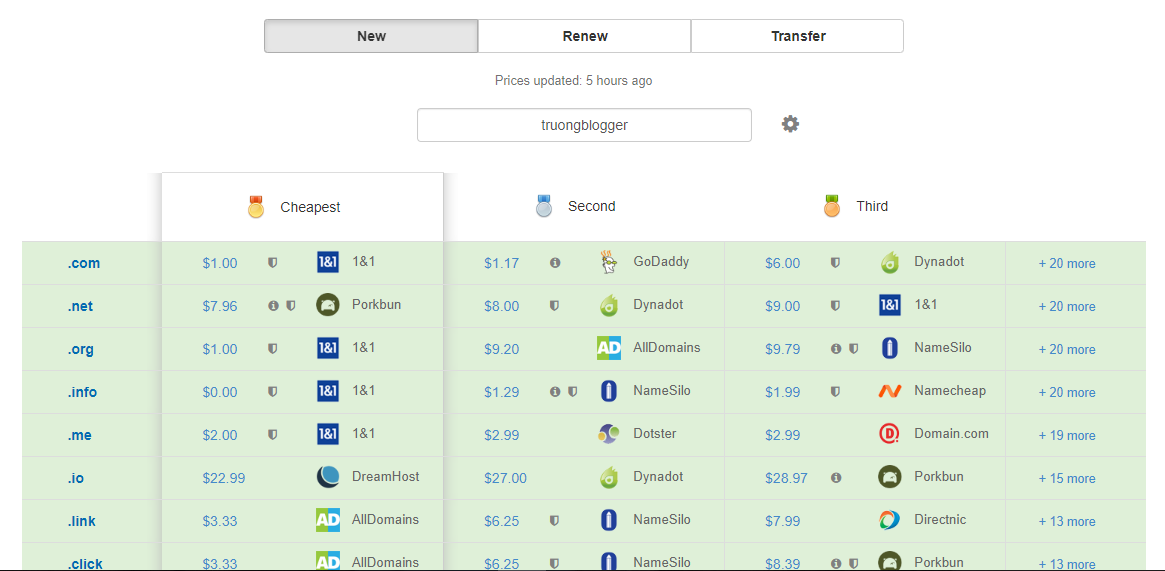Expand + 19 more for .me
Screen dimensions: 1165x571
pos(1067,436)
